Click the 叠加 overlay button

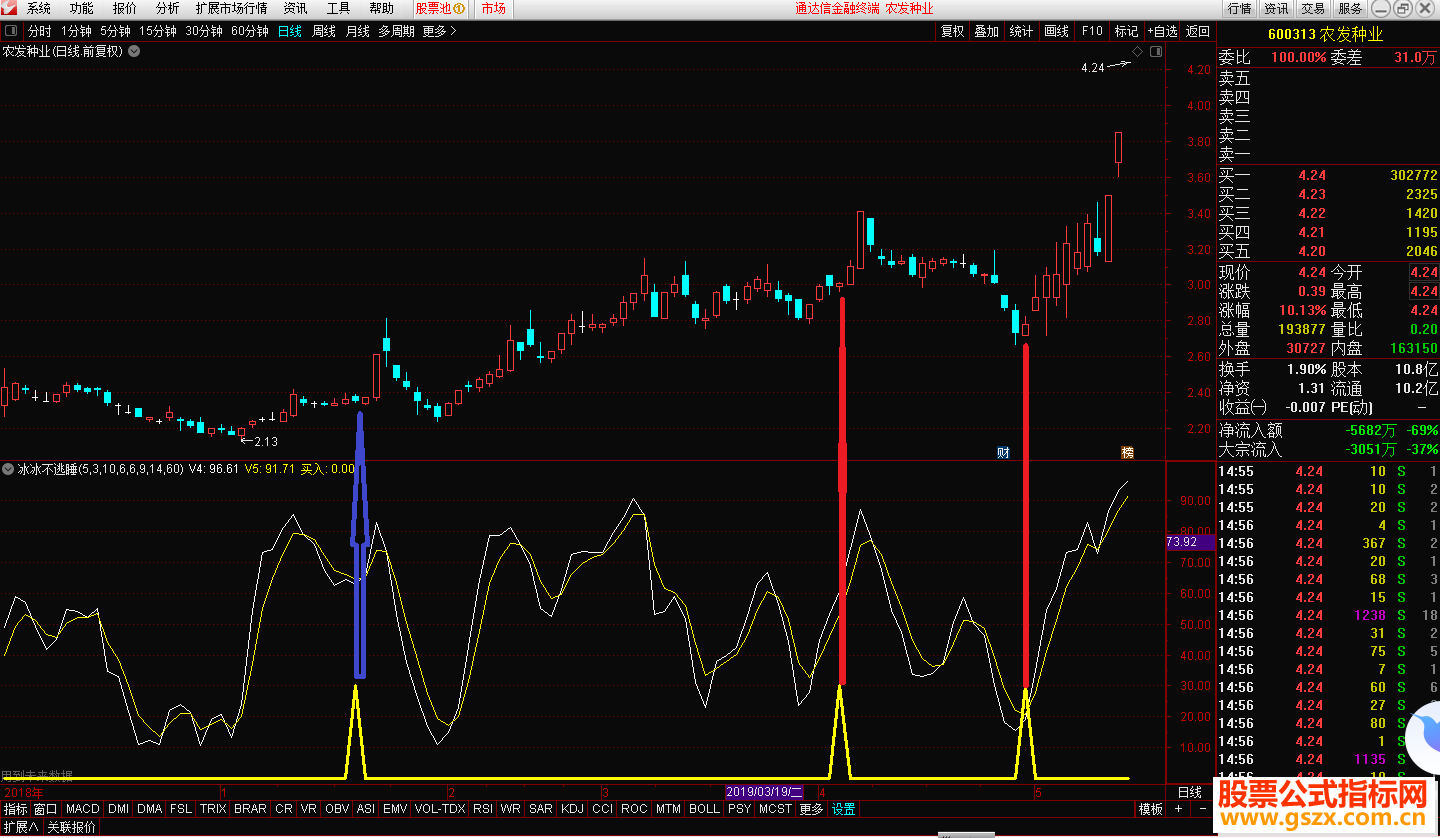click(x=987, y=31)
